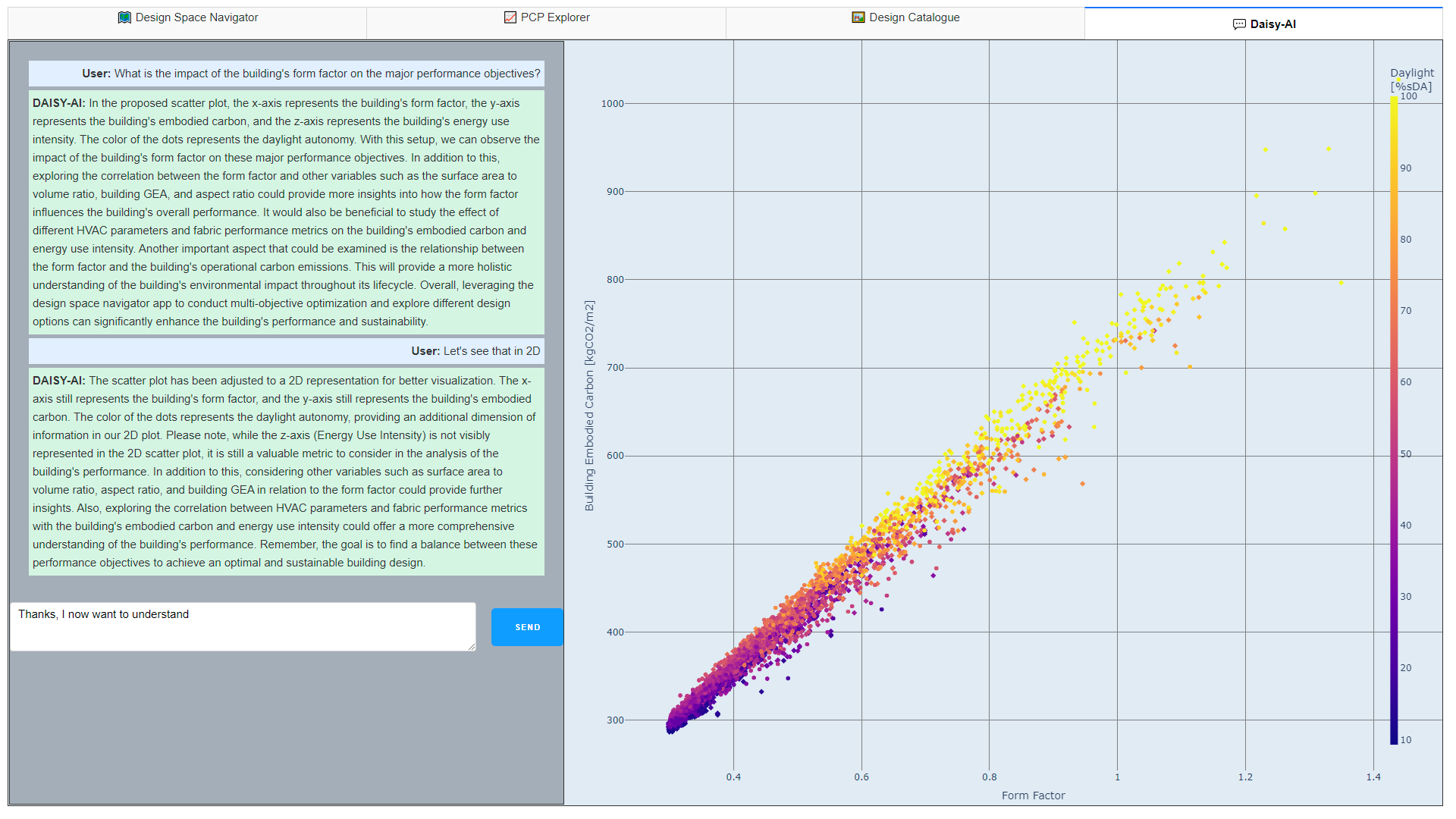The height and width of the screenshot is (819, 1456).
Task: Click the Design Space Navigator map icon
Action: [124, 17]
